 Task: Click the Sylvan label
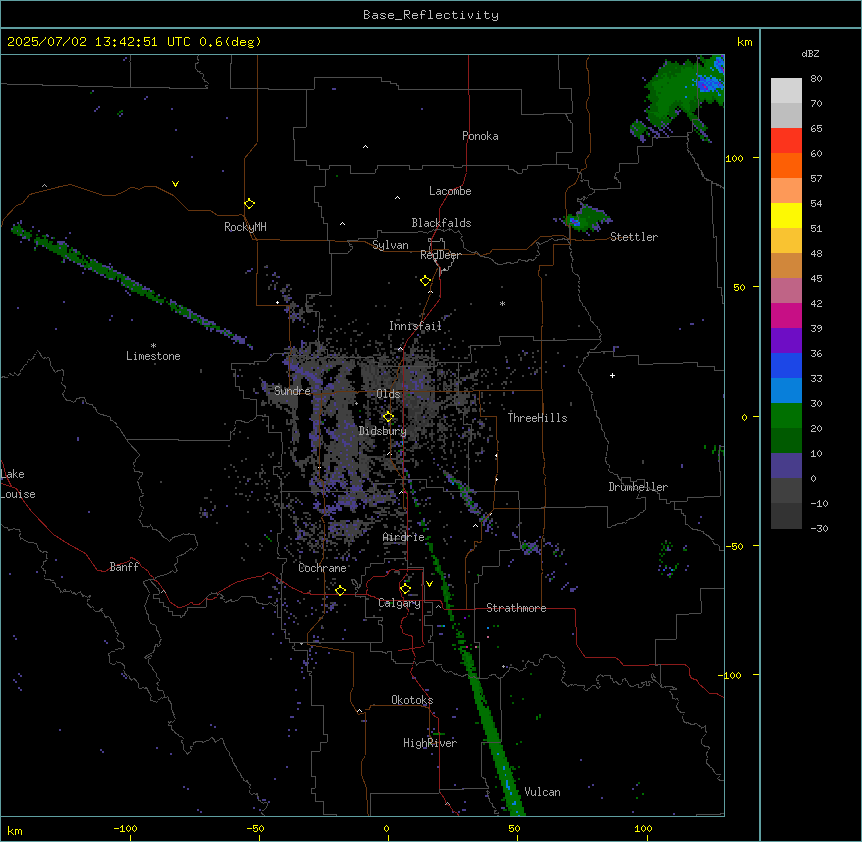(390, 245)
